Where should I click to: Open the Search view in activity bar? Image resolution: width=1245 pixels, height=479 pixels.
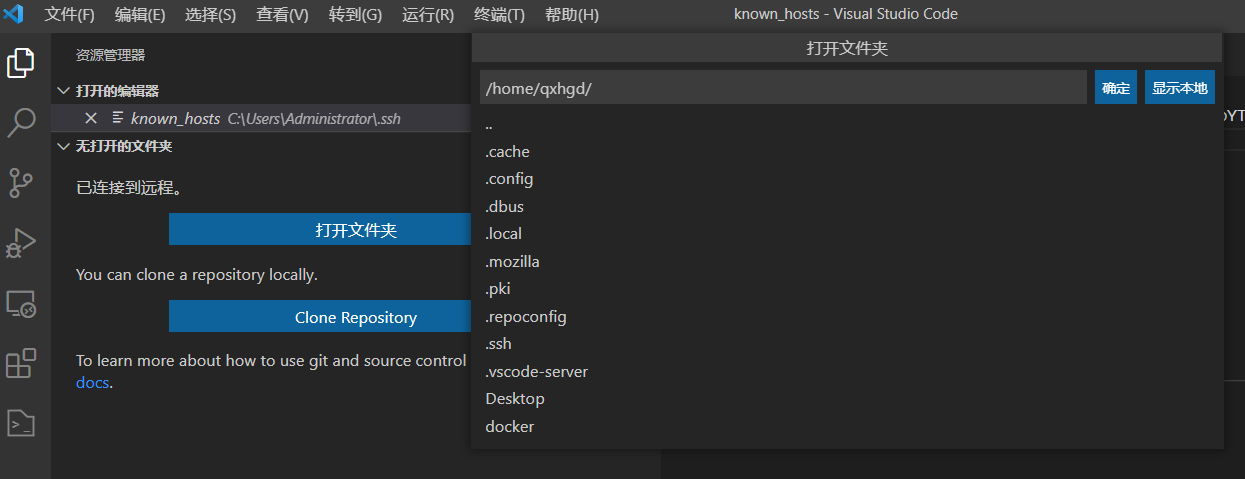click(x=21, y=124)
